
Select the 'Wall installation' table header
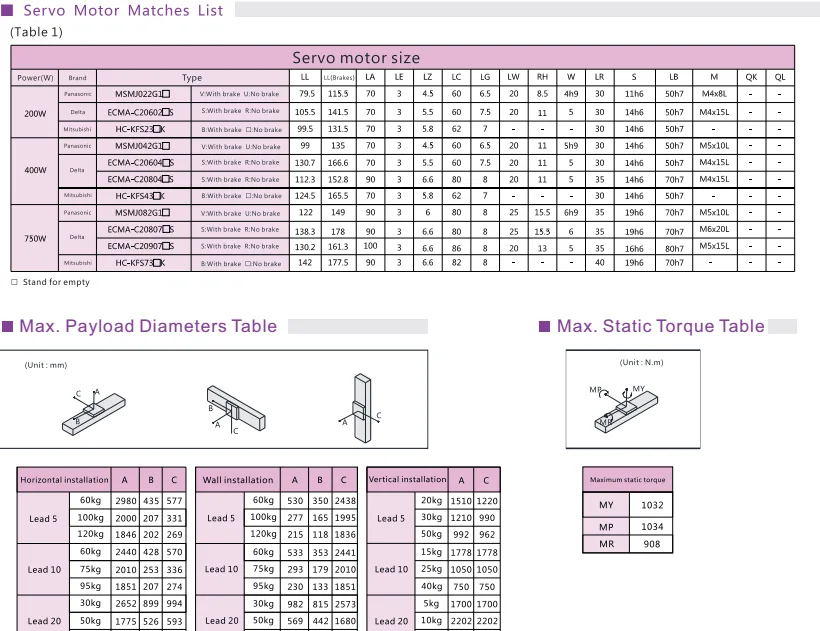point(237,480)
